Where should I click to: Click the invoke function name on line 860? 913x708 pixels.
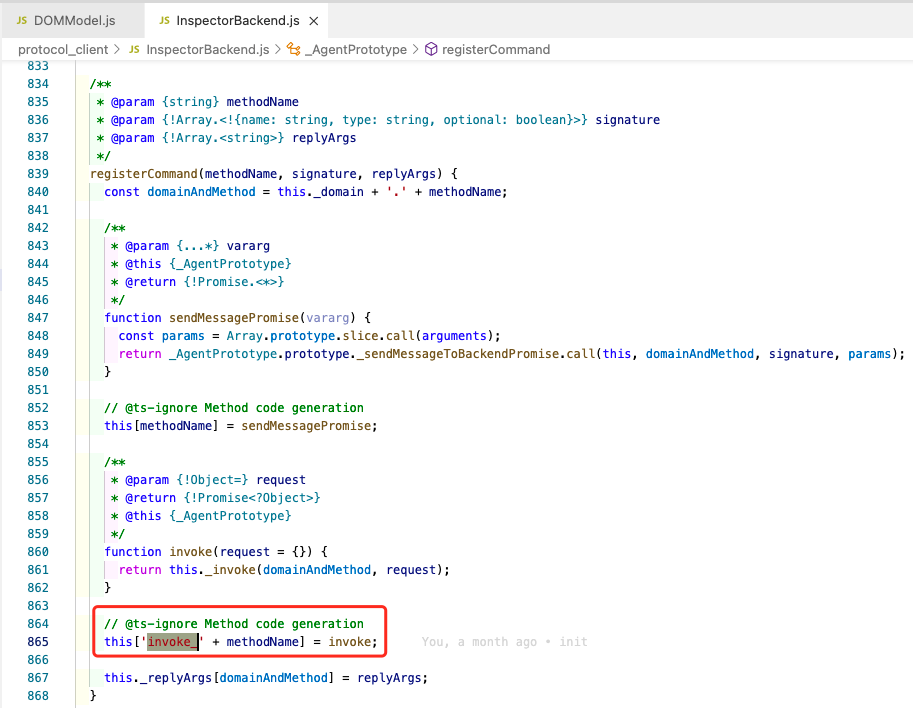[x=190, y=551]
